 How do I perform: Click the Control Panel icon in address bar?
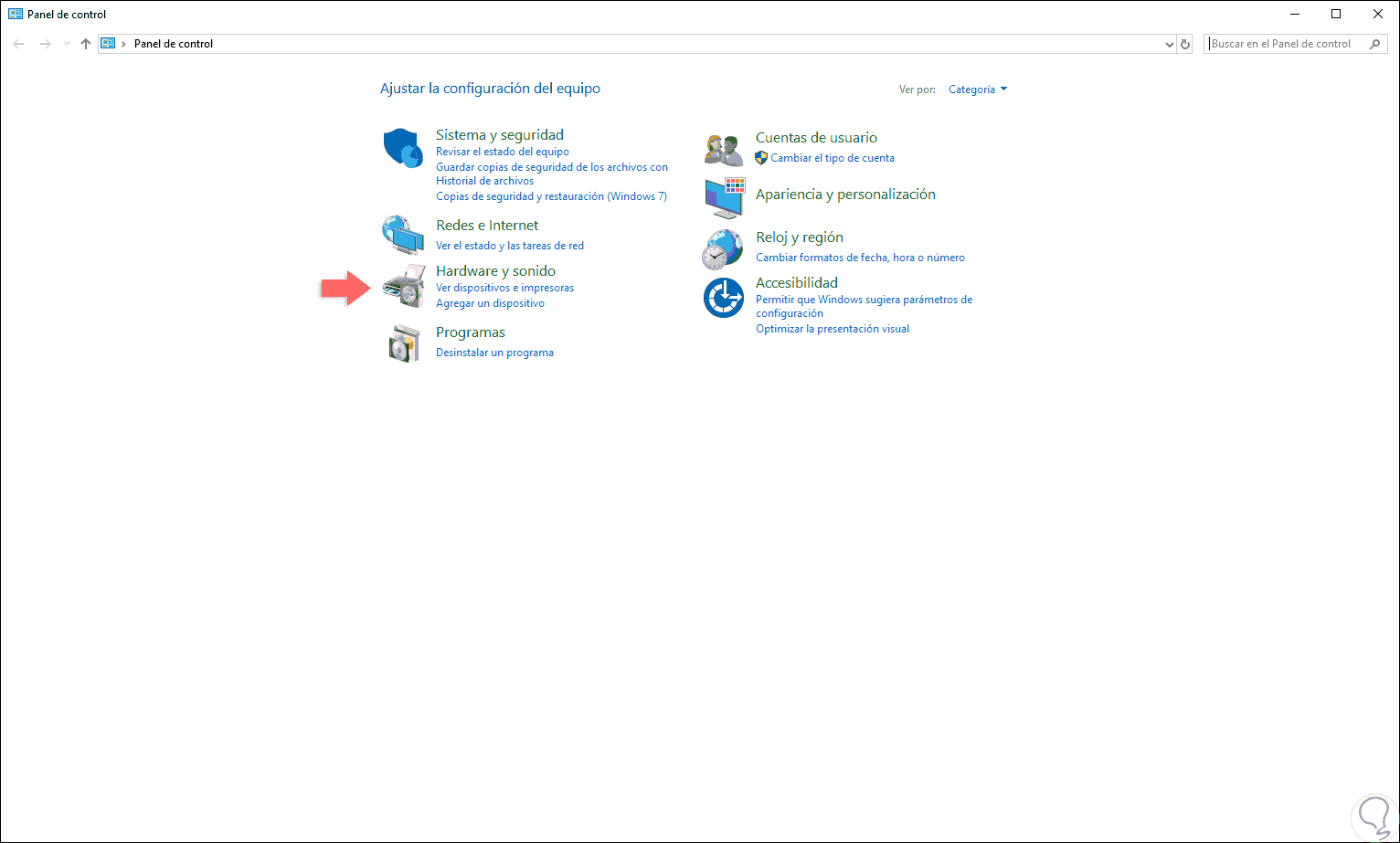click(x=108, y=44)
